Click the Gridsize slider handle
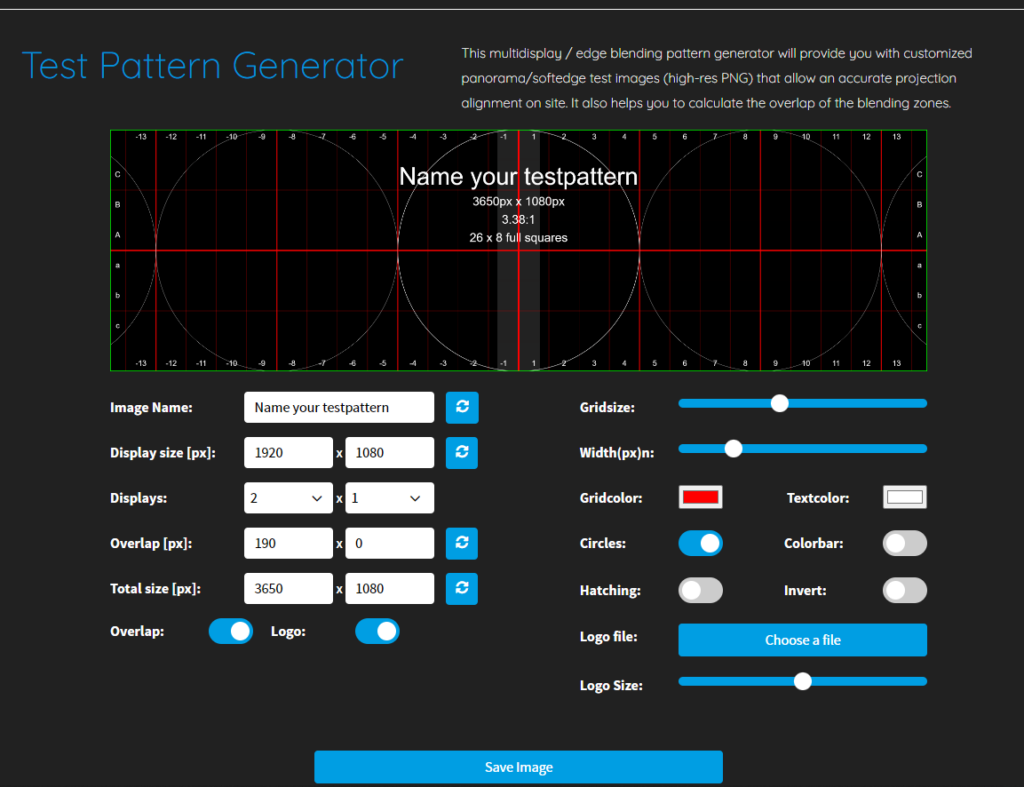Screen dimensions: 1024x787 click(779, 404)
